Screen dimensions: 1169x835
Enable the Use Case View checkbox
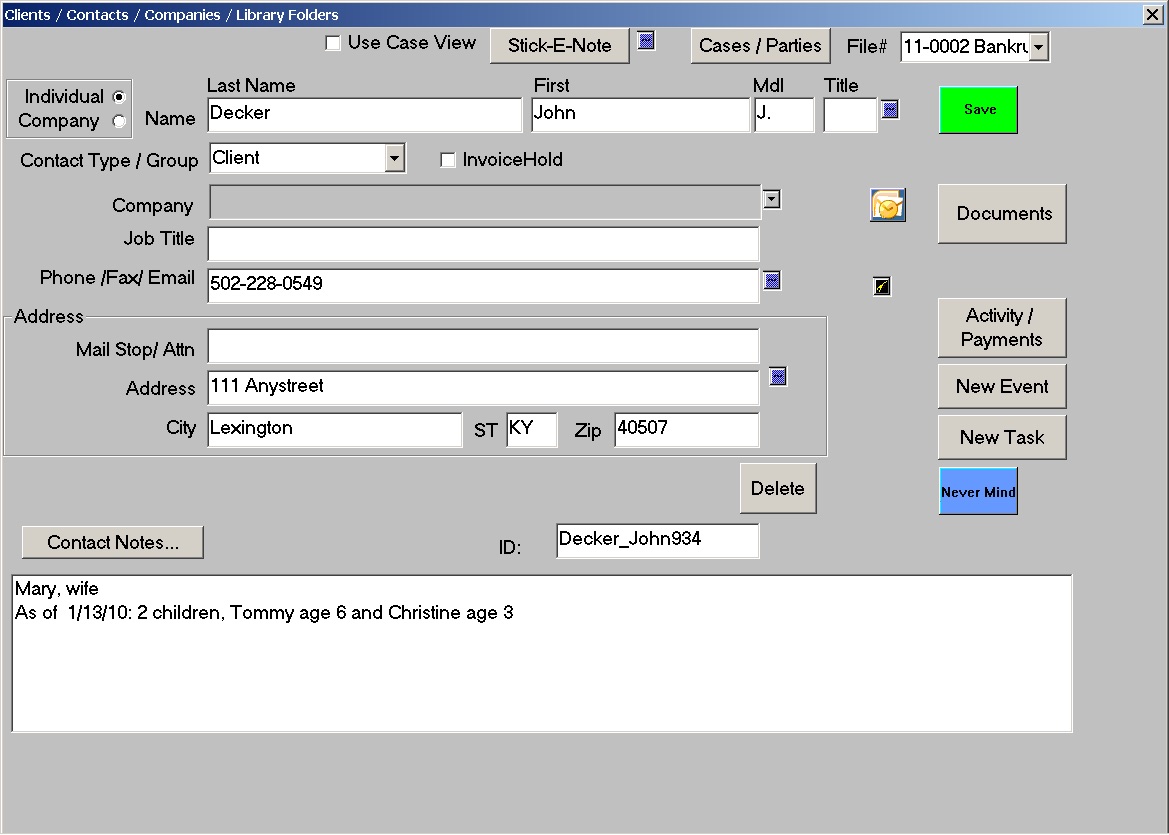coord(333,43)
